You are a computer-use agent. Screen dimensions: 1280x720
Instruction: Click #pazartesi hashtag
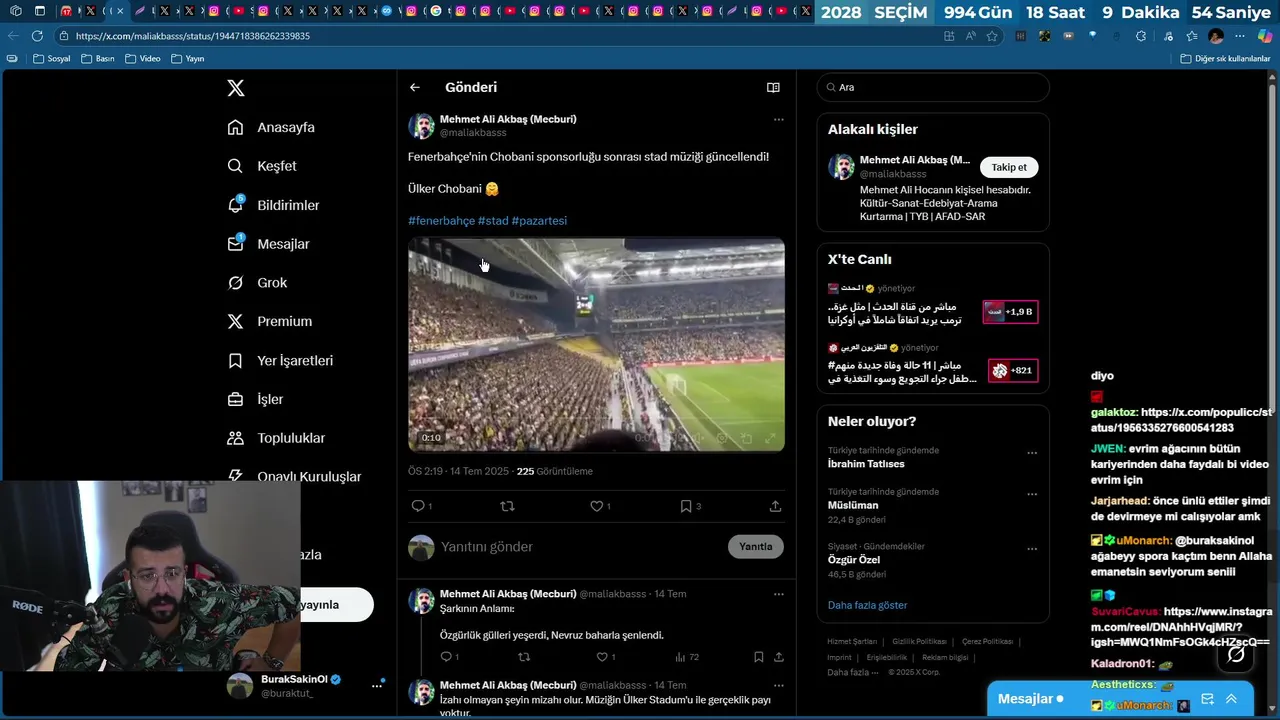pos(539,220)
